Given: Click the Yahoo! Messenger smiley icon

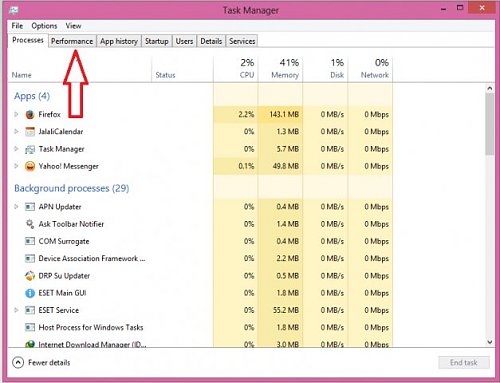Looking at the screenshot, I should 30,166.
